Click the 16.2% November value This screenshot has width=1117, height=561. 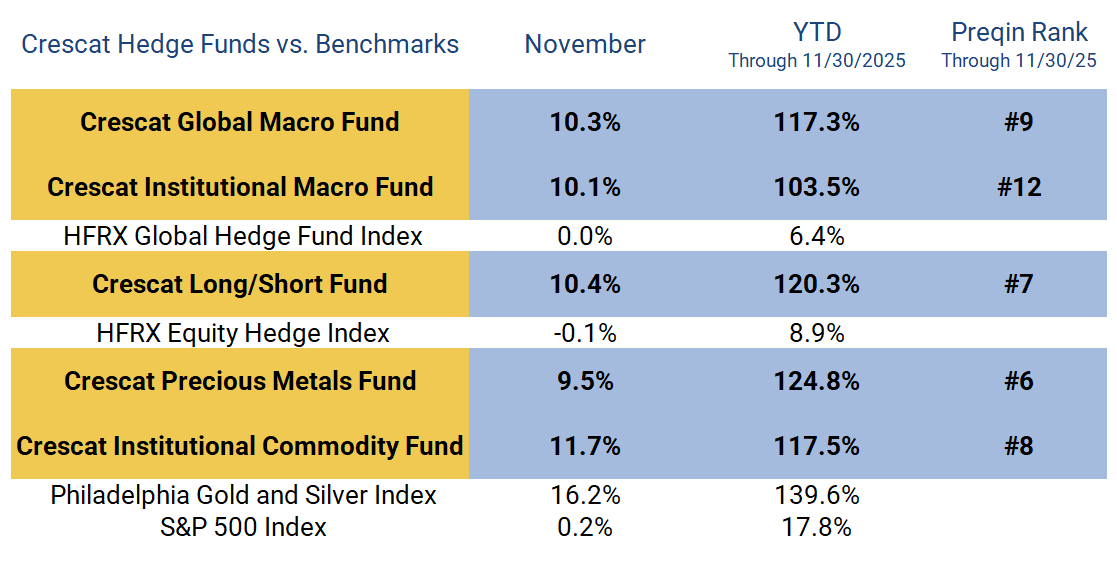[x=585, y=495]
